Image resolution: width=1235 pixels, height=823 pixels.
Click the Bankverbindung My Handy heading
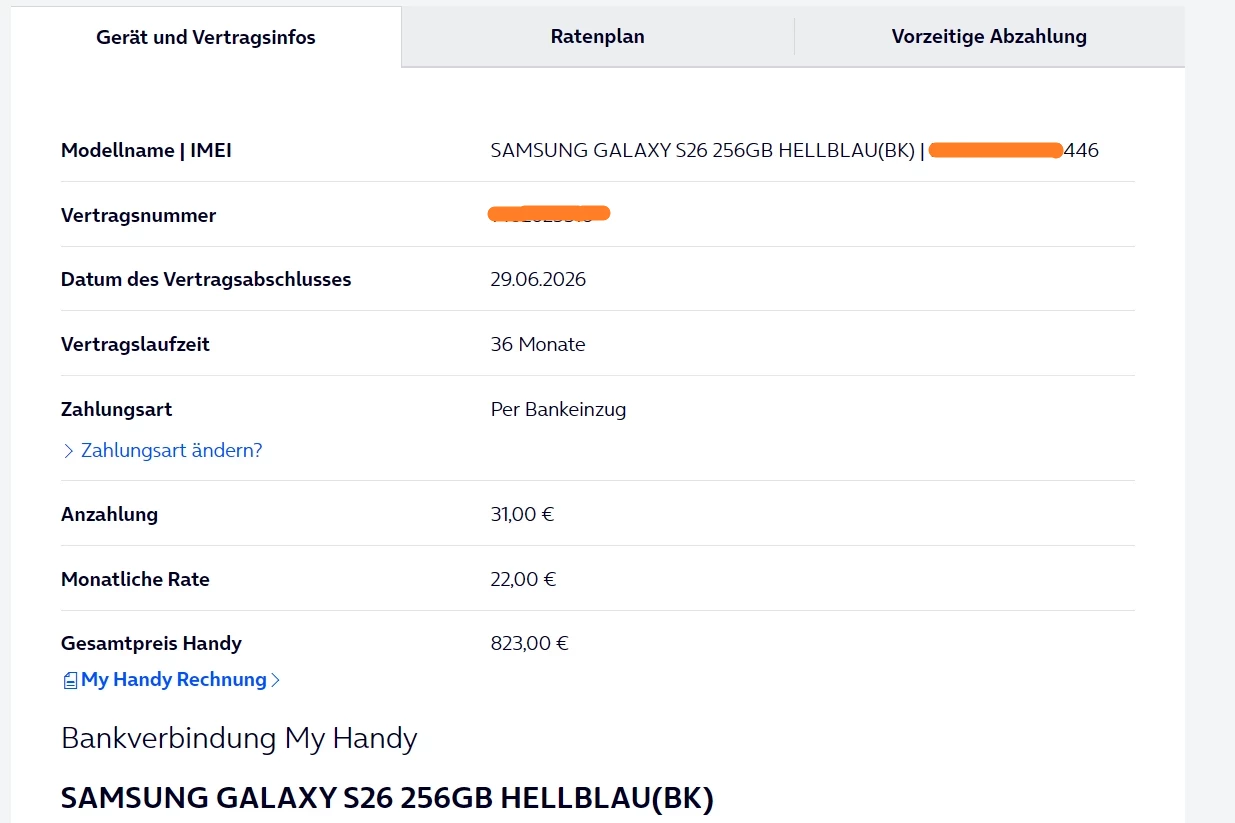tap(239, 739)
